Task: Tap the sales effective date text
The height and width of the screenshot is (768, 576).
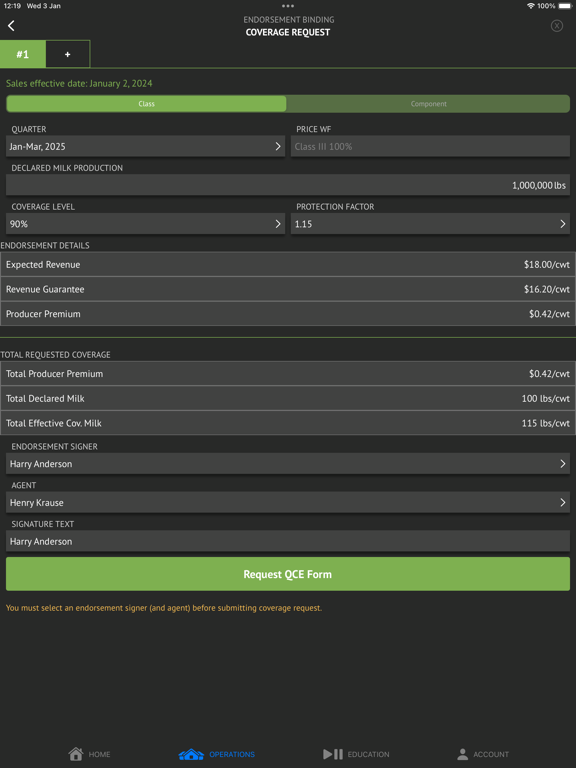Action: (x=79, y=83)
